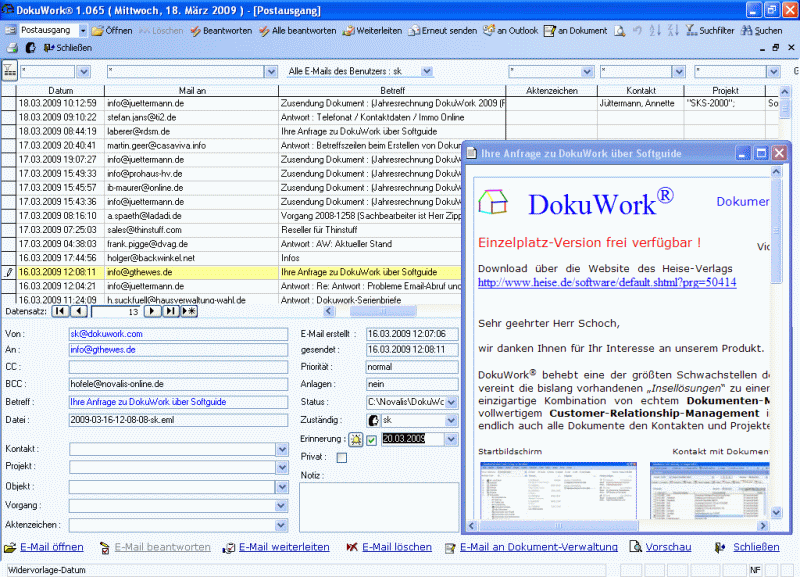Click the undo arrow icon
Screen dimensions: 800x577
[637, 31]
